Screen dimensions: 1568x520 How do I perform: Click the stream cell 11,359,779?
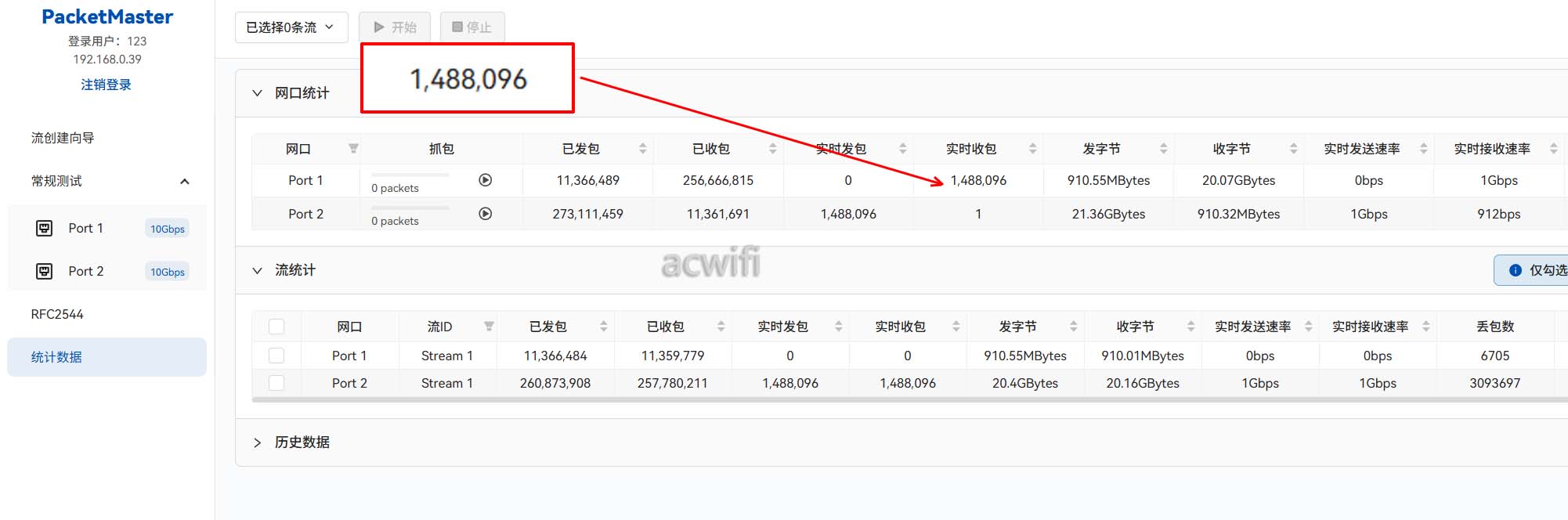(673, 356)
